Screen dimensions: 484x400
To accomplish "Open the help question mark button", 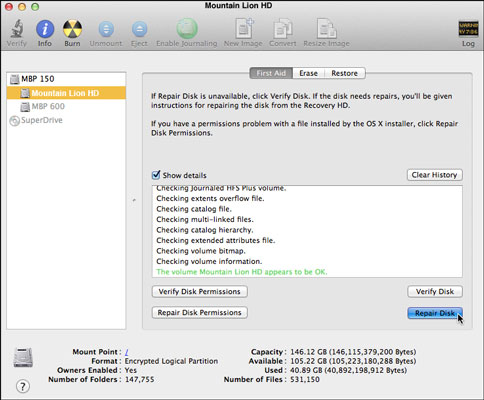I will coord(23,386).
